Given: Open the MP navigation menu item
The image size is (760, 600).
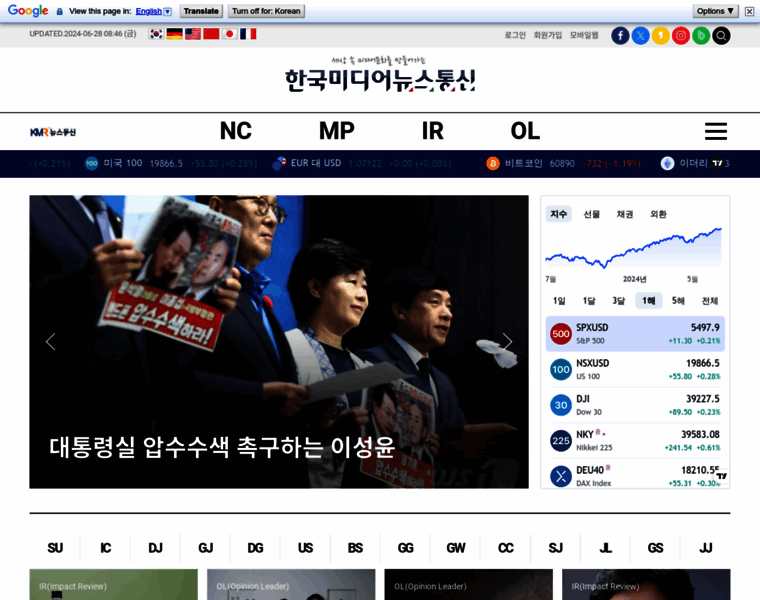Looking at the screenshot, I should pos(336,131).
